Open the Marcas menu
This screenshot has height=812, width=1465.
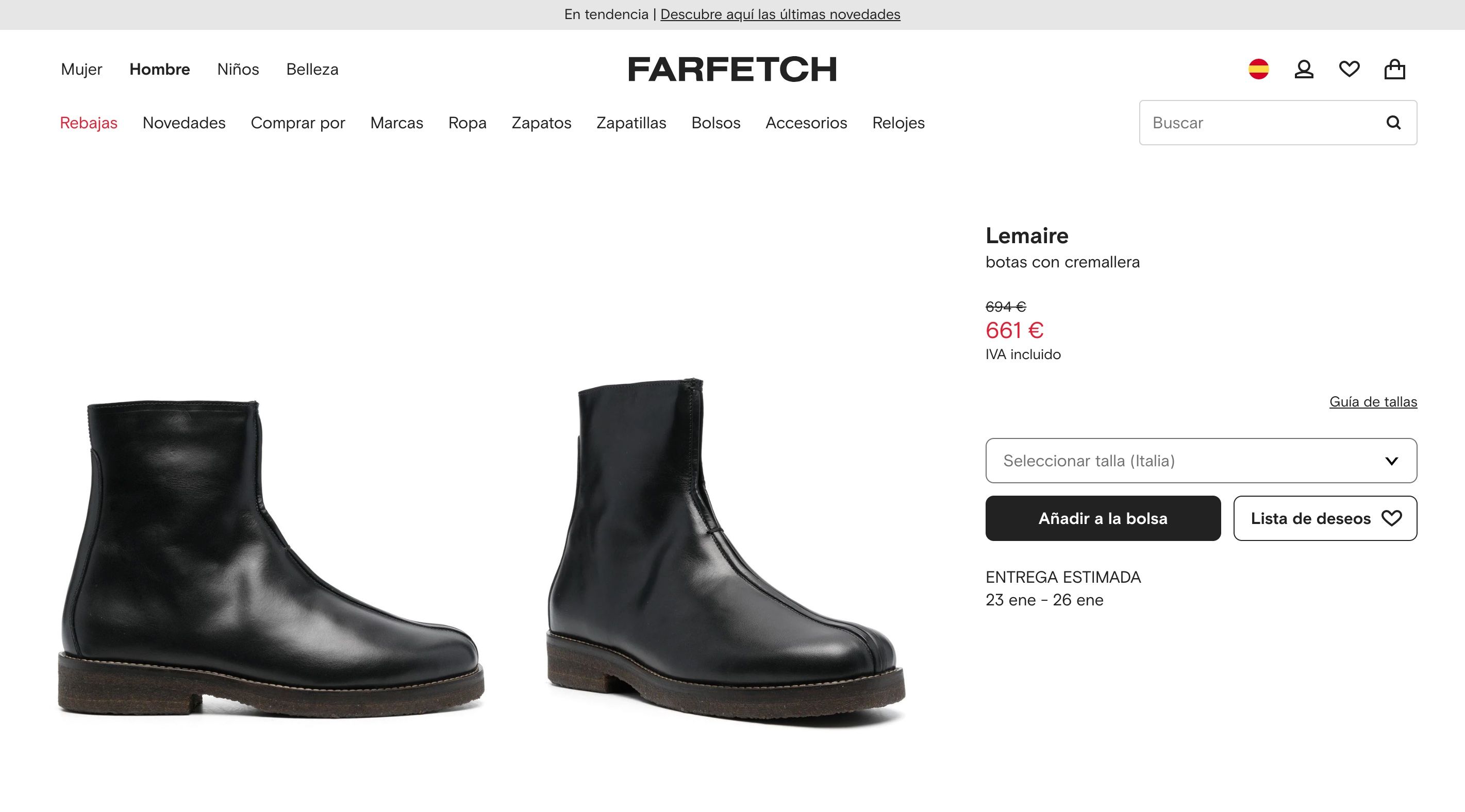coord(396,123)
